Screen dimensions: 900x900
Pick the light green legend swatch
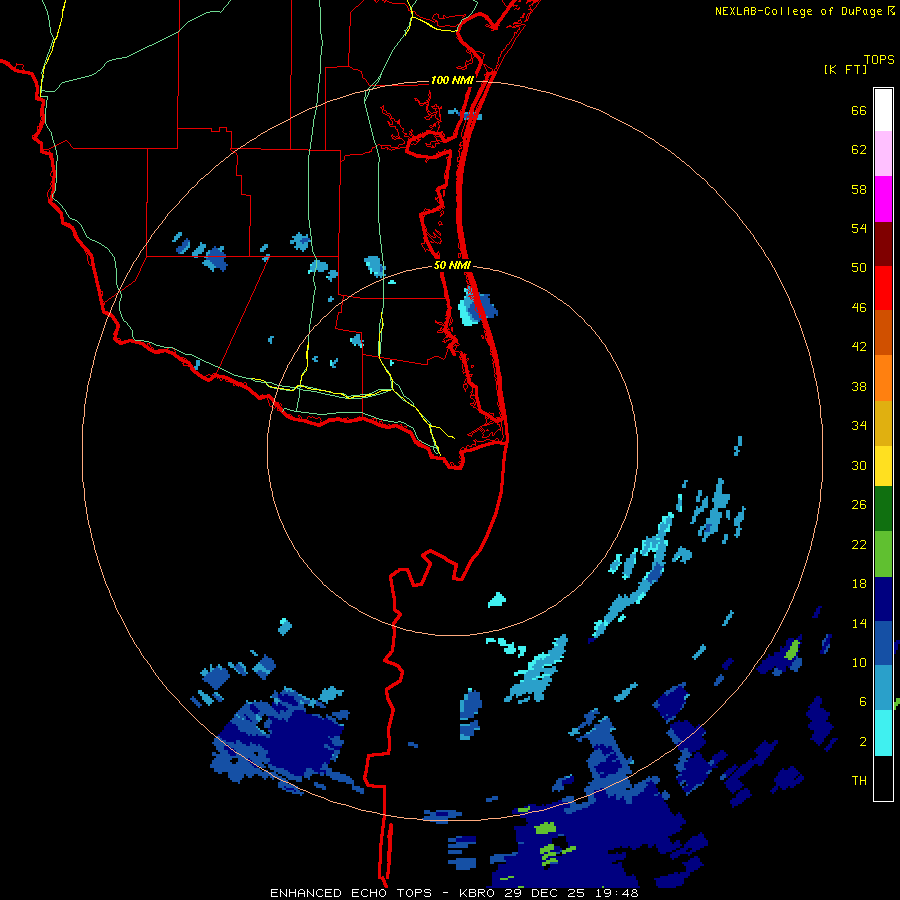[883, 554]
